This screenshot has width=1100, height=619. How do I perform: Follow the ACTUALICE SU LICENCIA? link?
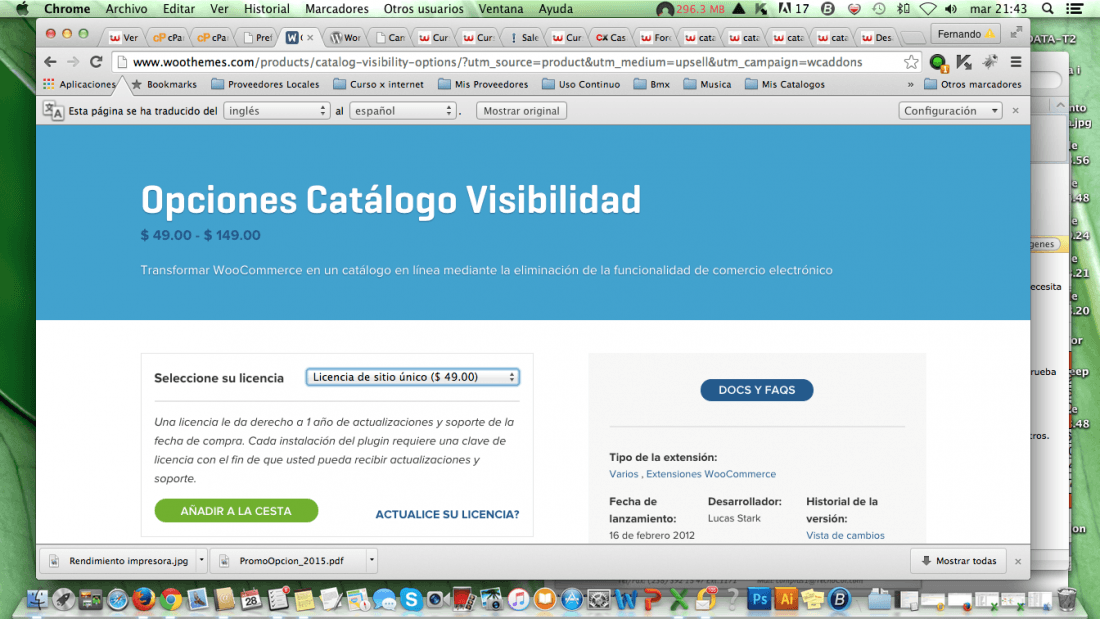click(x=448, y=514)
